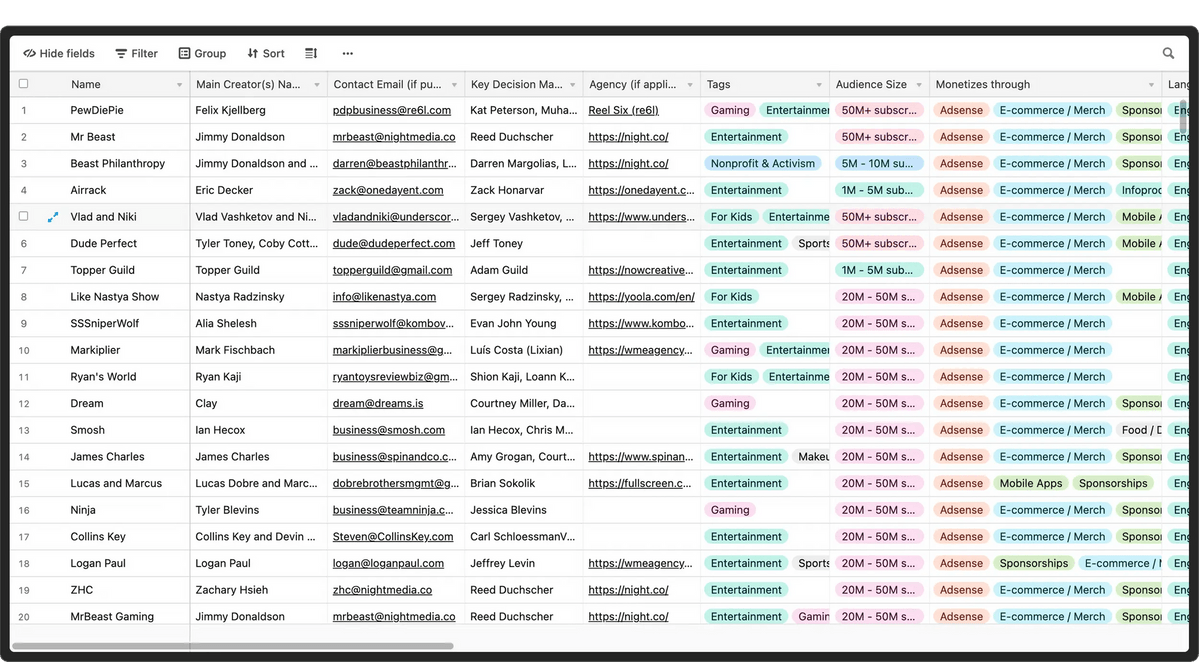Click the search magnifier icon
The height and width of the screenshot is (662, 1199).
[x=1168, y=54]
